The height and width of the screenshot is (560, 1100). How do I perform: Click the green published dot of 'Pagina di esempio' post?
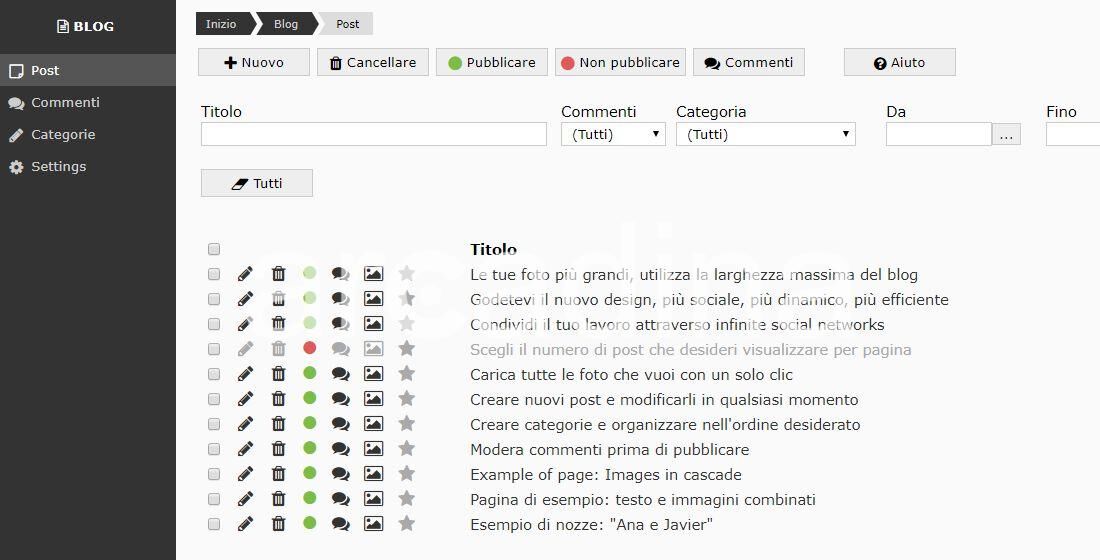tap(309, 498)
